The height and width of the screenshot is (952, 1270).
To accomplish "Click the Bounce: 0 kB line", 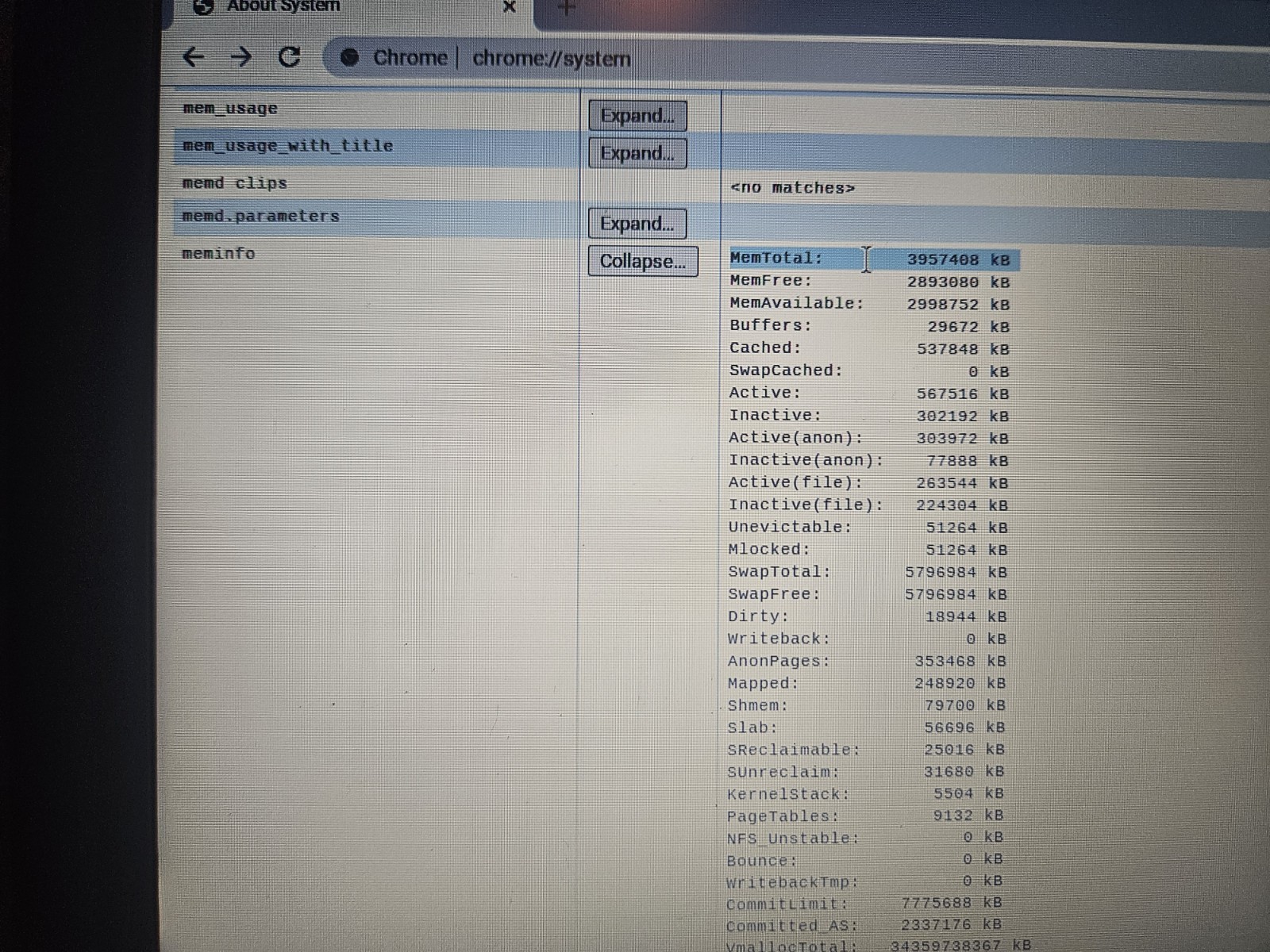I will [x=865, y=860].
